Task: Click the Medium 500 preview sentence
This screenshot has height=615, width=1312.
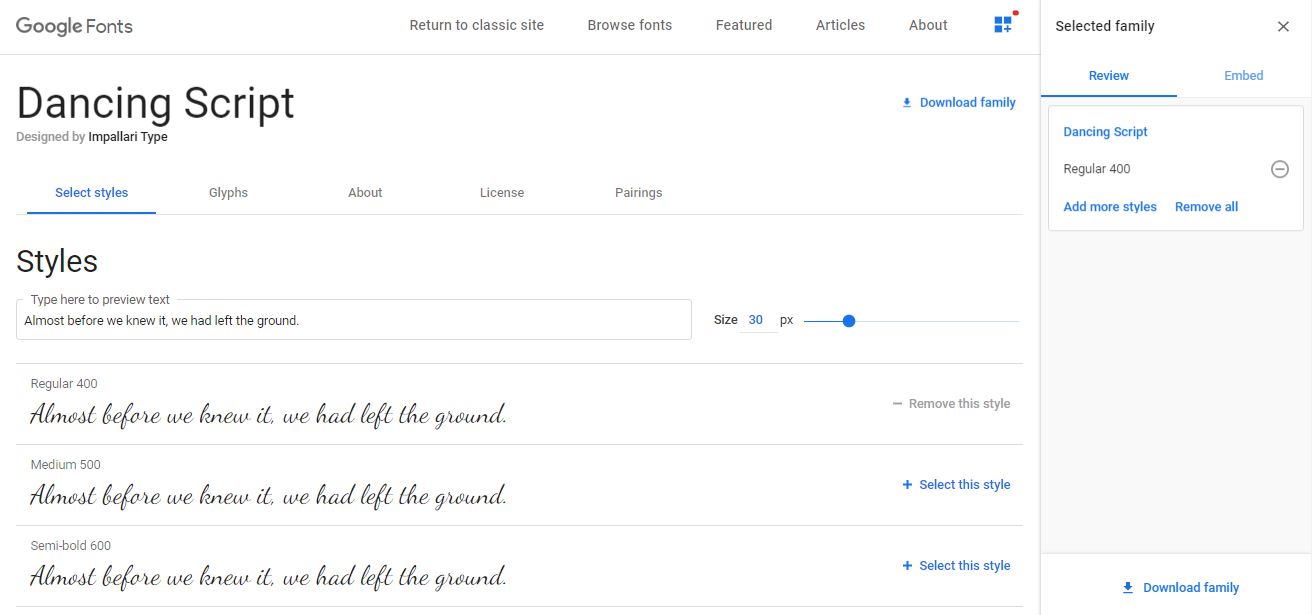Action: tap(268, 495)
